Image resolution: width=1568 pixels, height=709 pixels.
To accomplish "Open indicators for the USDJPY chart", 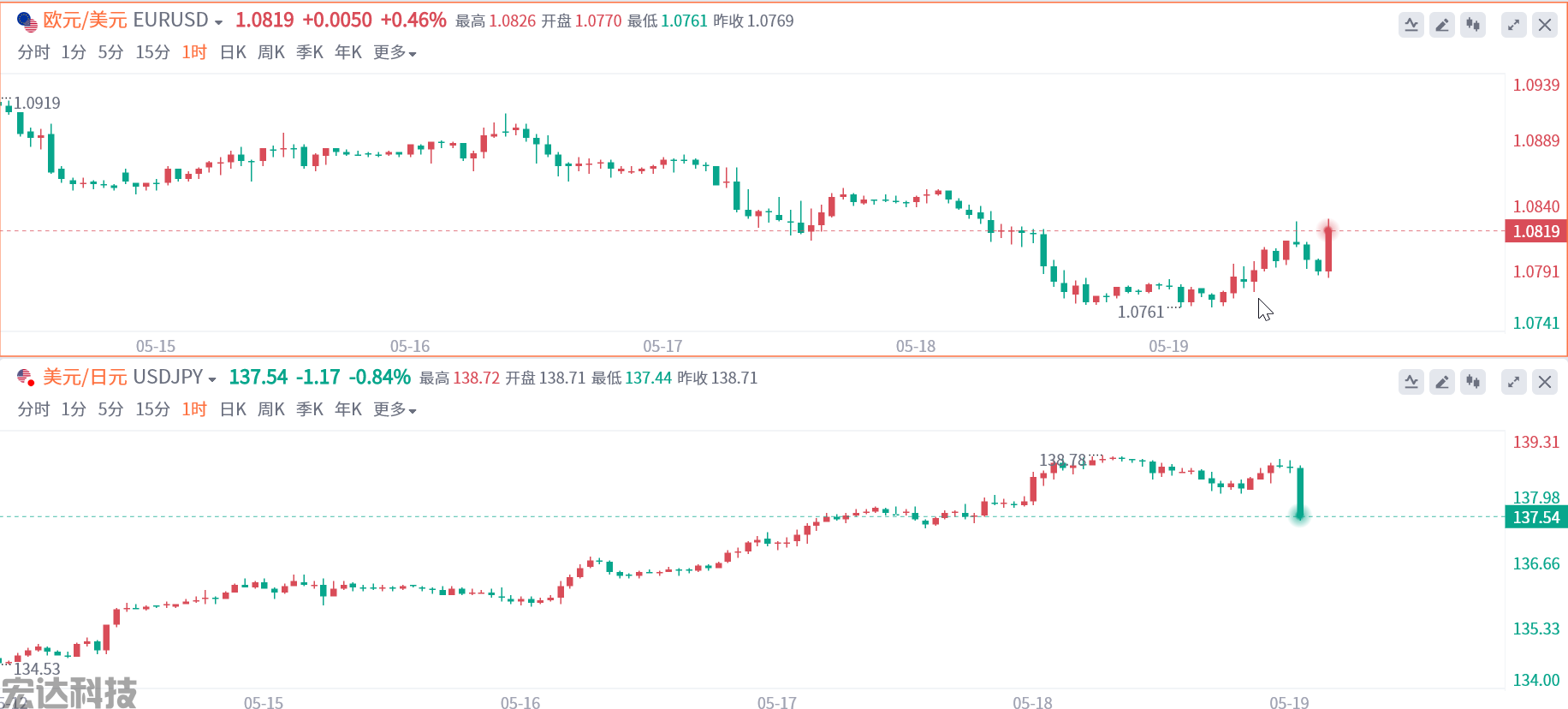I will (1411, 382).
